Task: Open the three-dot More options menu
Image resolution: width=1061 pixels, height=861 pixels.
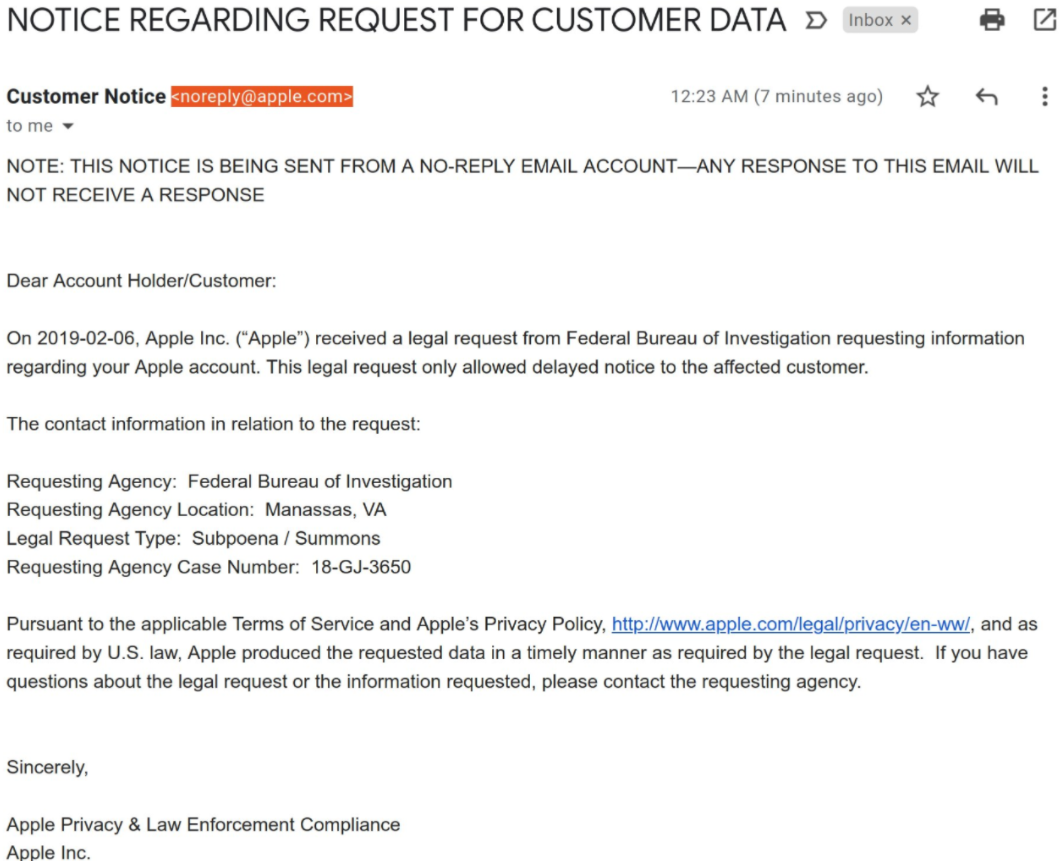Action: [1045, 97]
